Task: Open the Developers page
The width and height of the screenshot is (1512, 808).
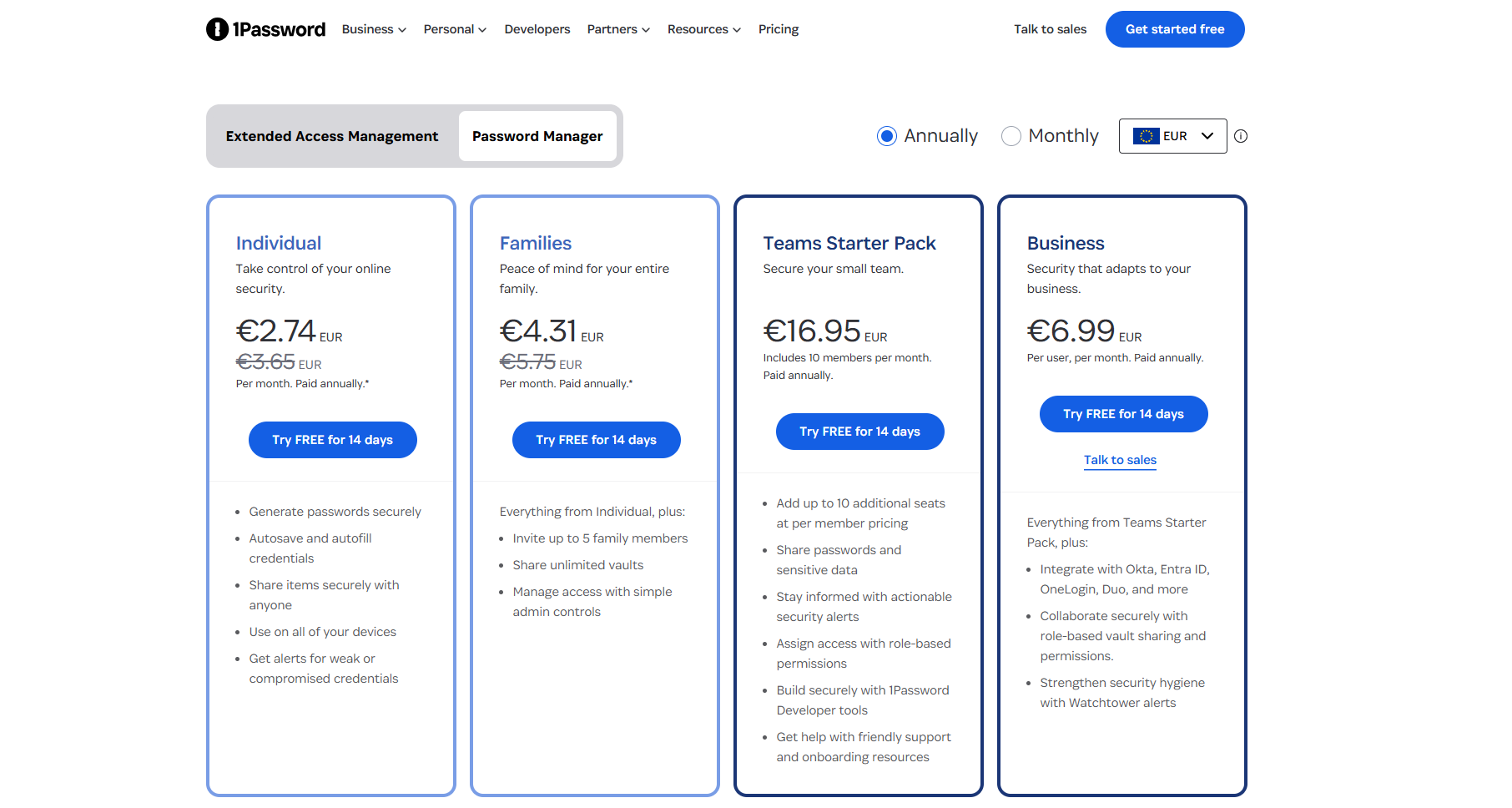Action: pyautogui.click(x=537, y=29)
